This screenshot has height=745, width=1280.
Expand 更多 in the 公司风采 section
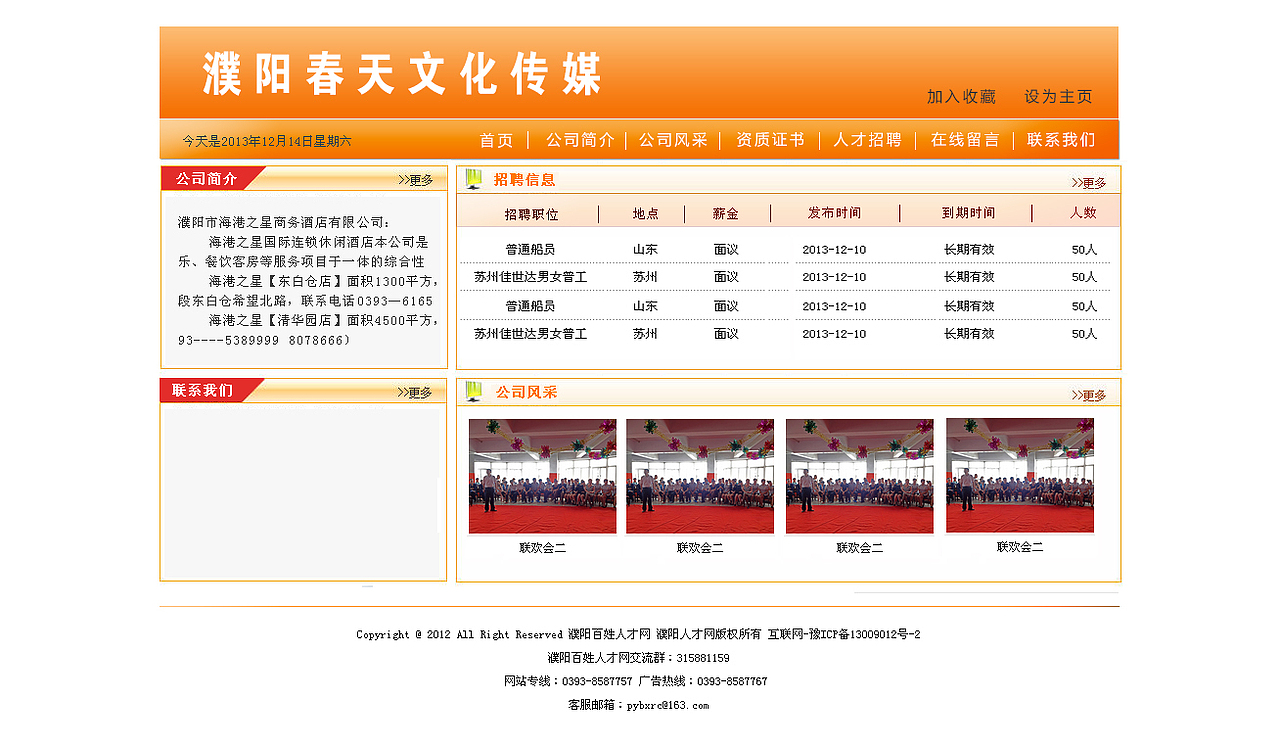pyautogui.click(x=1094, y=394)
